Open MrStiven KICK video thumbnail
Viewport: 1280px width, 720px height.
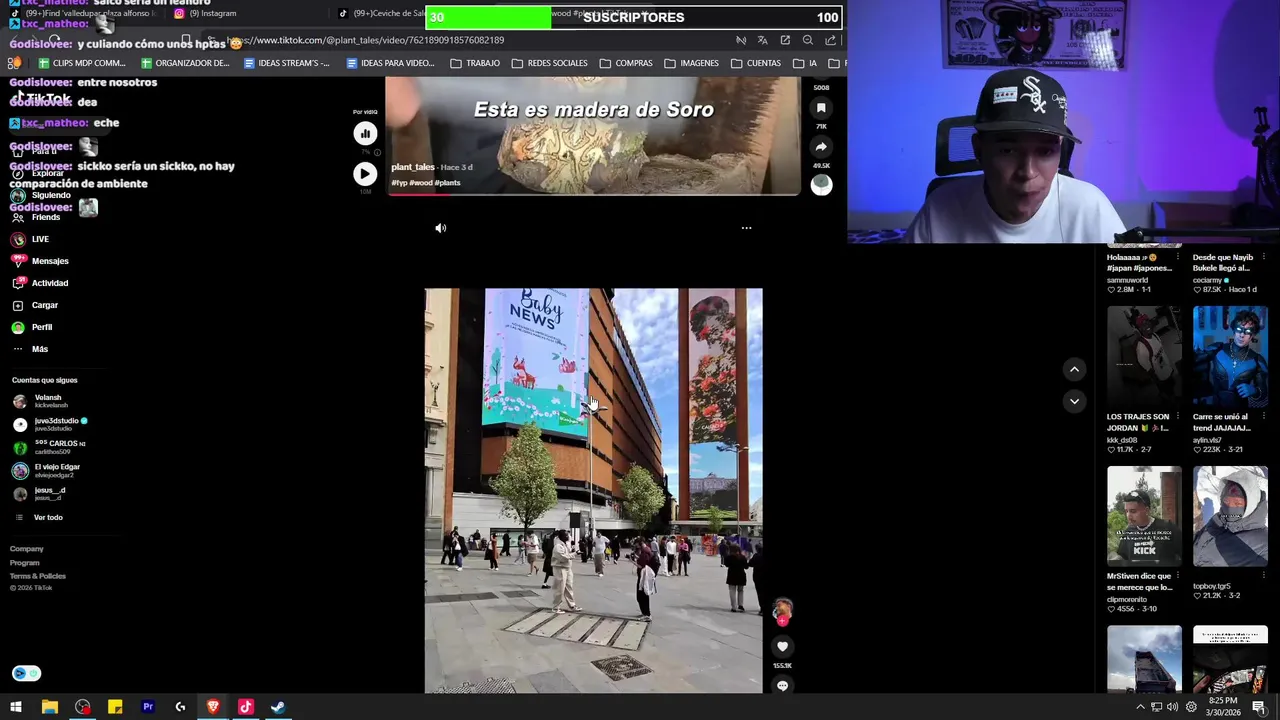click(x=1144, y=516)
